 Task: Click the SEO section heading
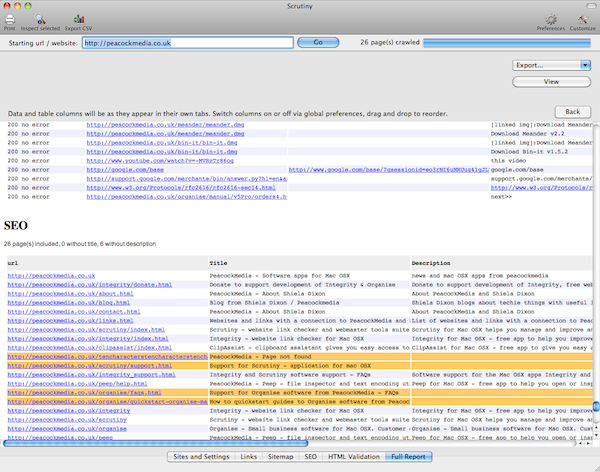[16, 225]
